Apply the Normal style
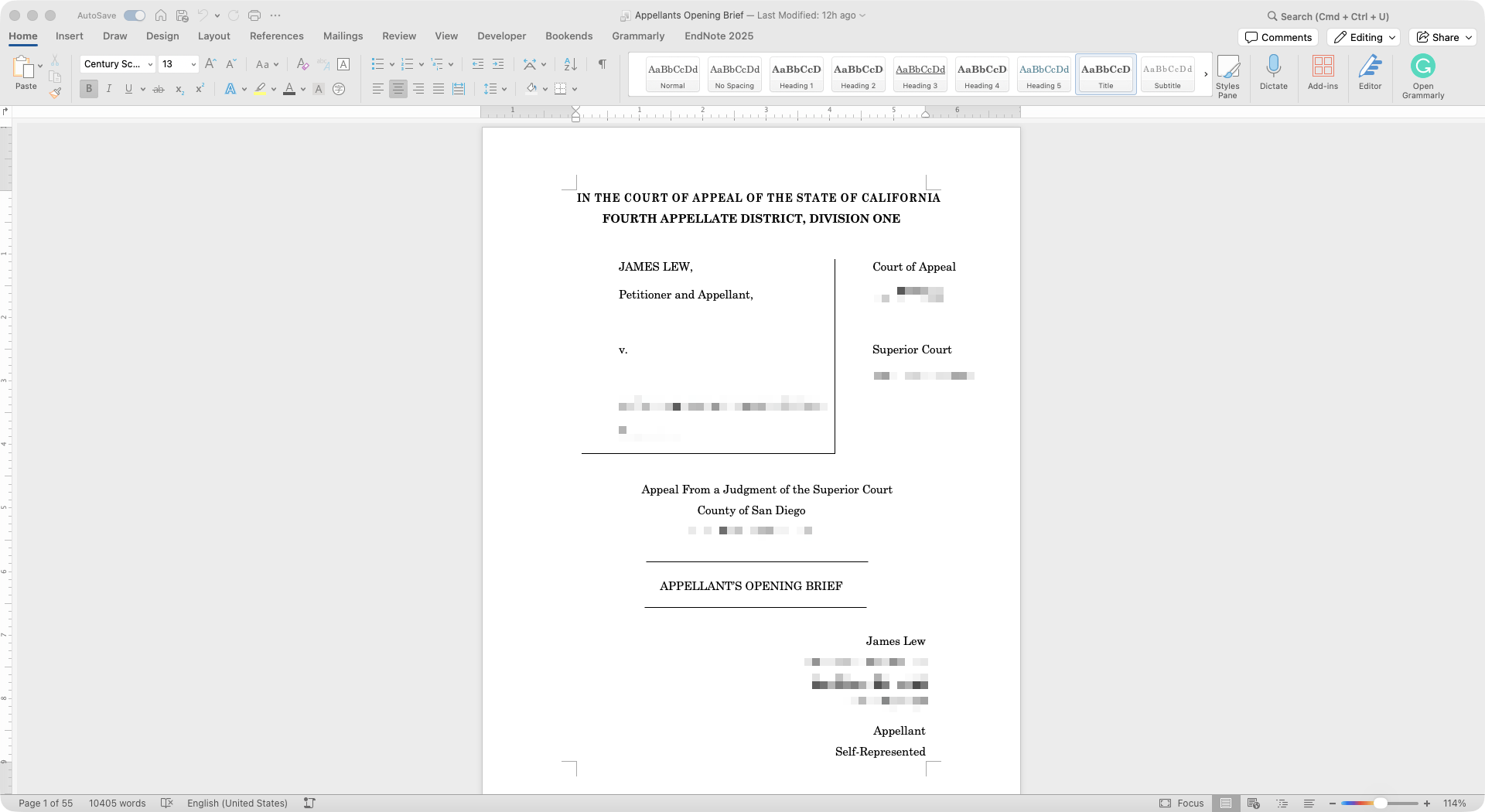 [x=672, y=74]
